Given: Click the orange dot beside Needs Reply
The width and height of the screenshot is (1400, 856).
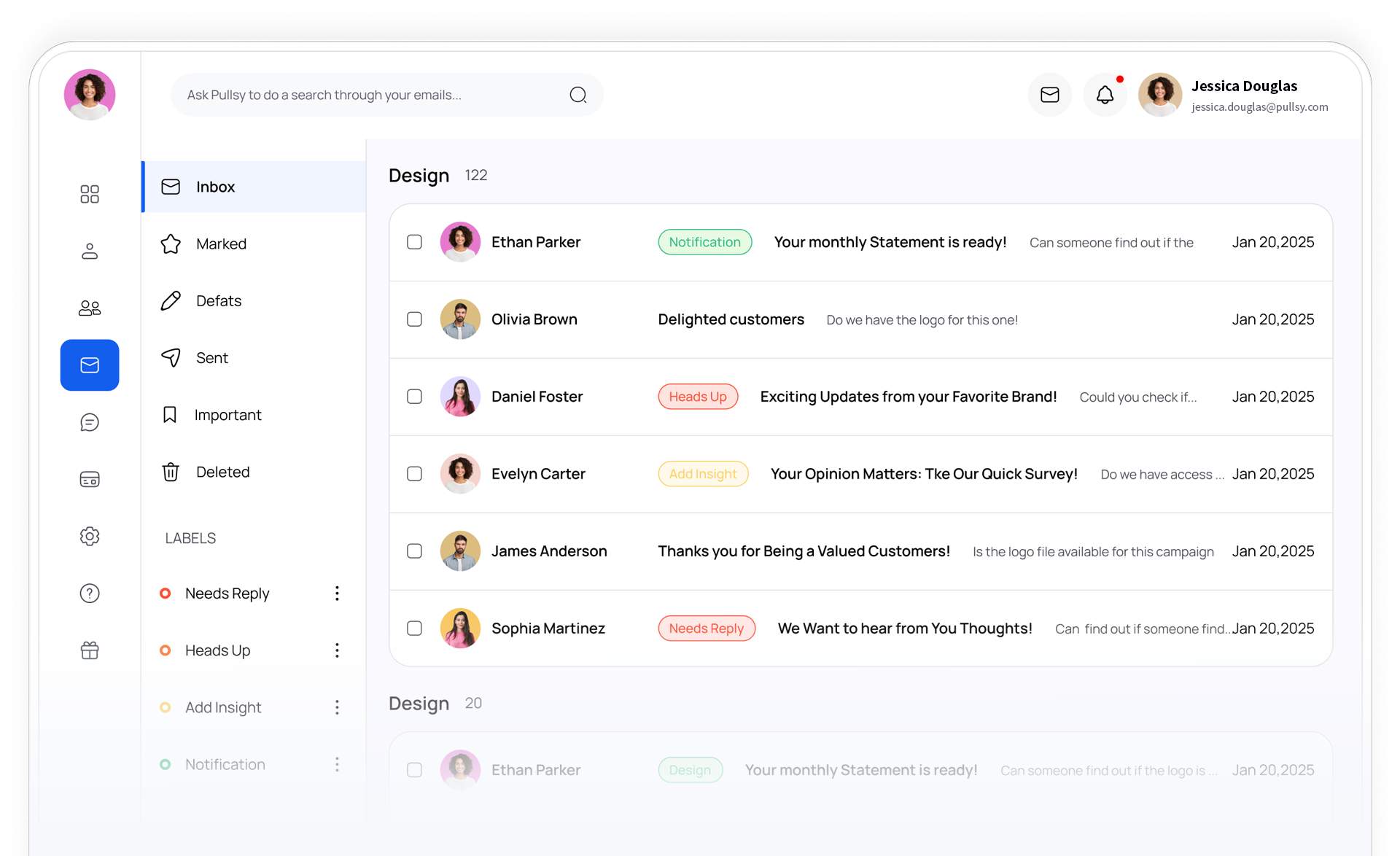Looking at the screenshot, I should tap(165, 593).
